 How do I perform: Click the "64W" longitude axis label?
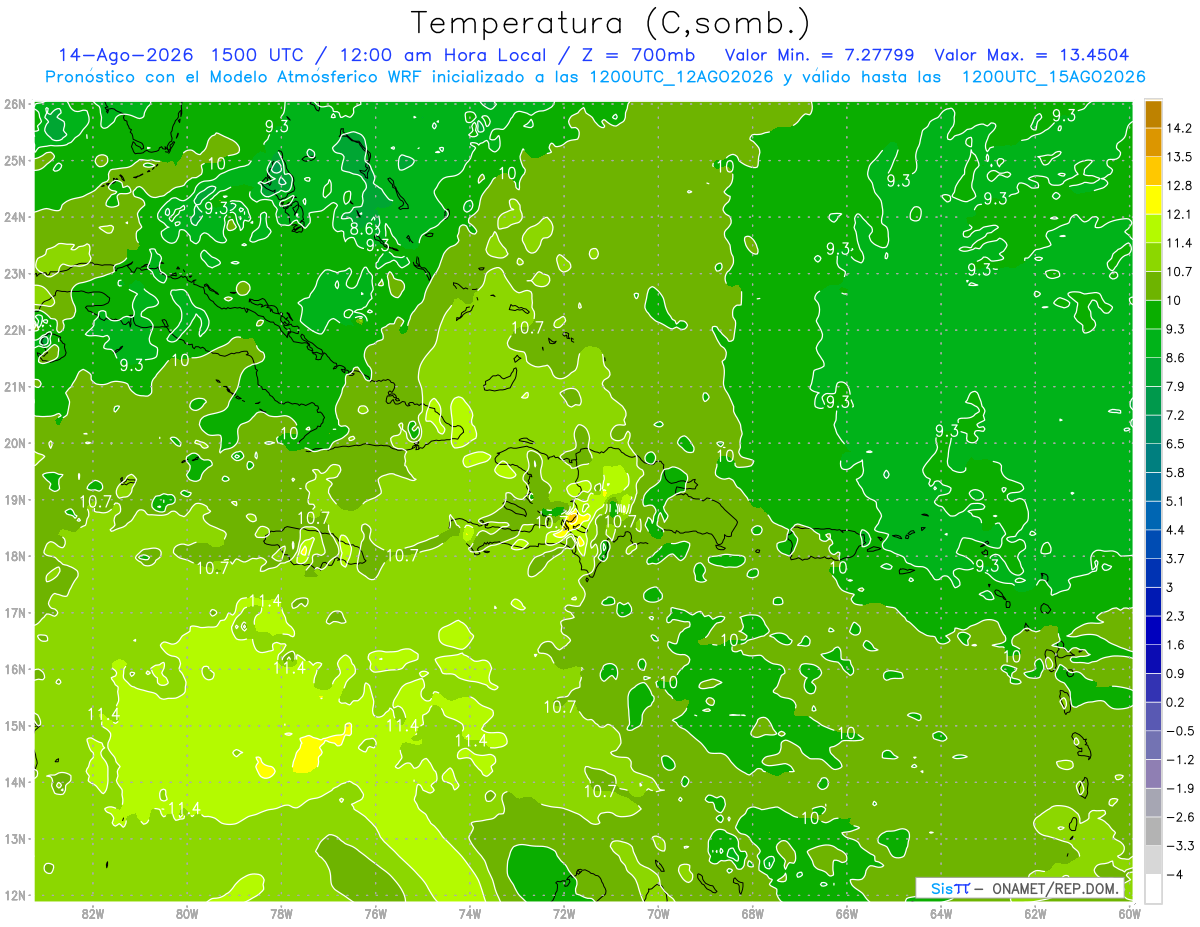pyautogui.click(x=941, y=913)
